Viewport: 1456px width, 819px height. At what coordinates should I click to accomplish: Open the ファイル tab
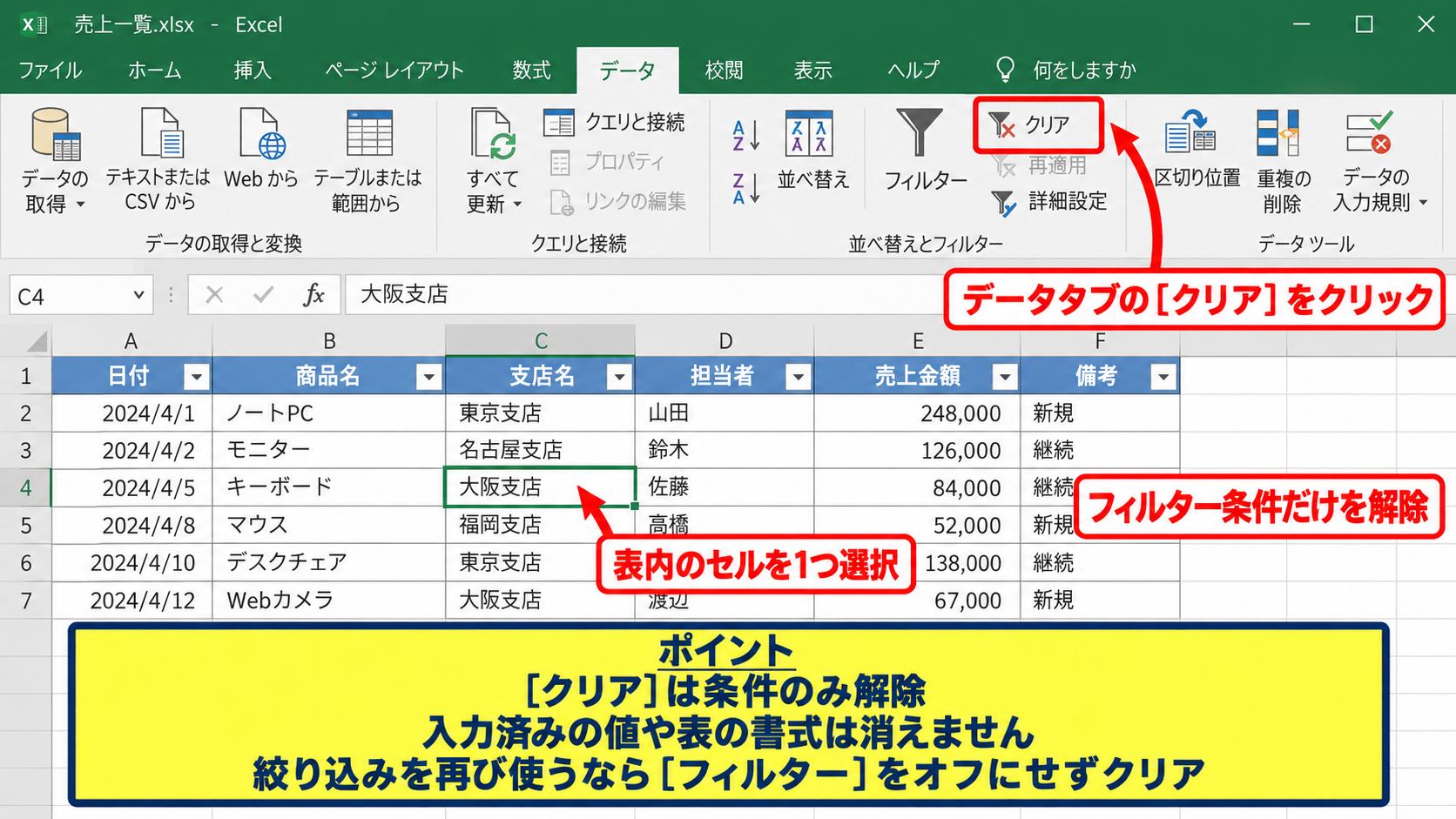50,70
